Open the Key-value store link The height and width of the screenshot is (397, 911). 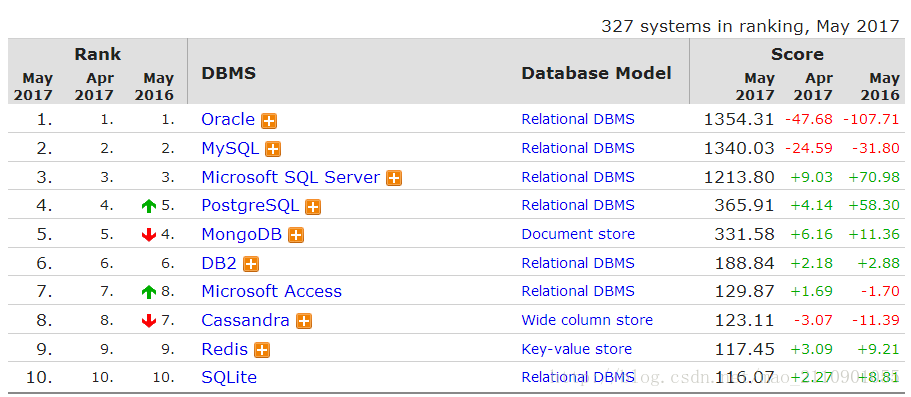click(x=576, y=349)
